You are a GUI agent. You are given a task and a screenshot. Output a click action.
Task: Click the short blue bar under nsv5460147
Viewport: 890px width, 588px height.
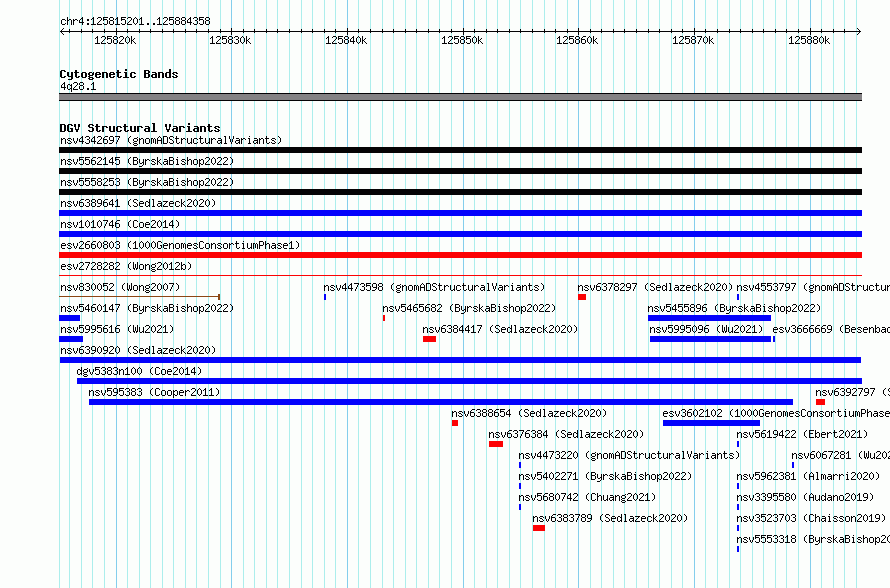coord(69,318)
